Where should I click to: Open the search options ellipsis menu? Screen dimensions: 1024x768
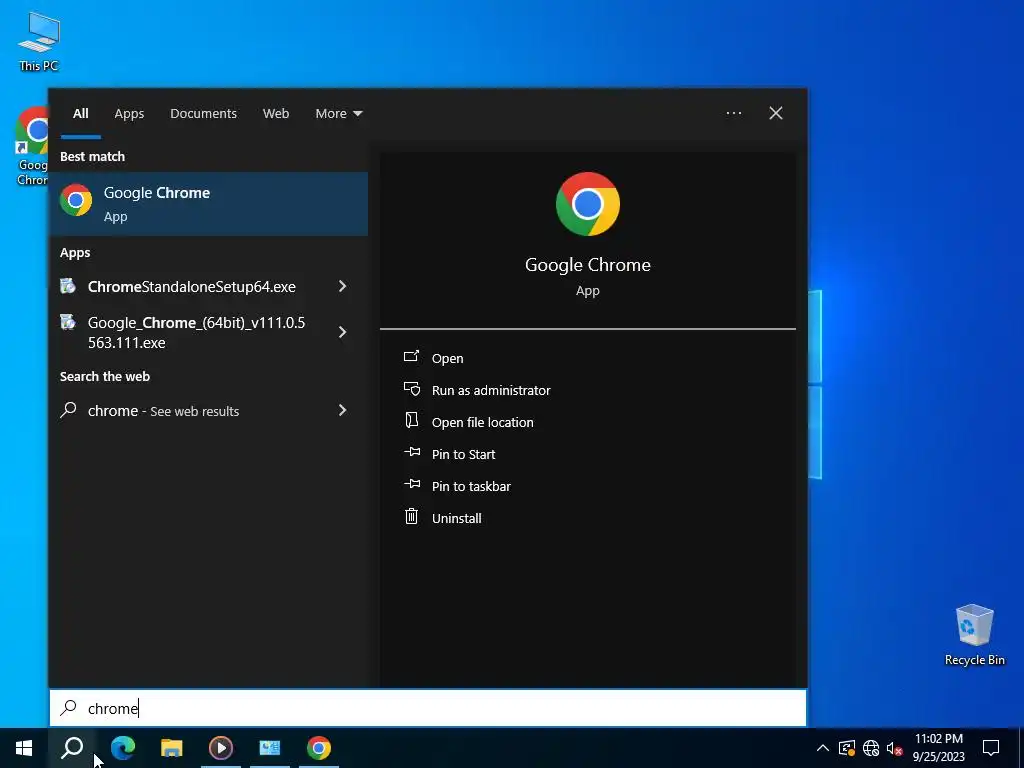click(734, 113)
